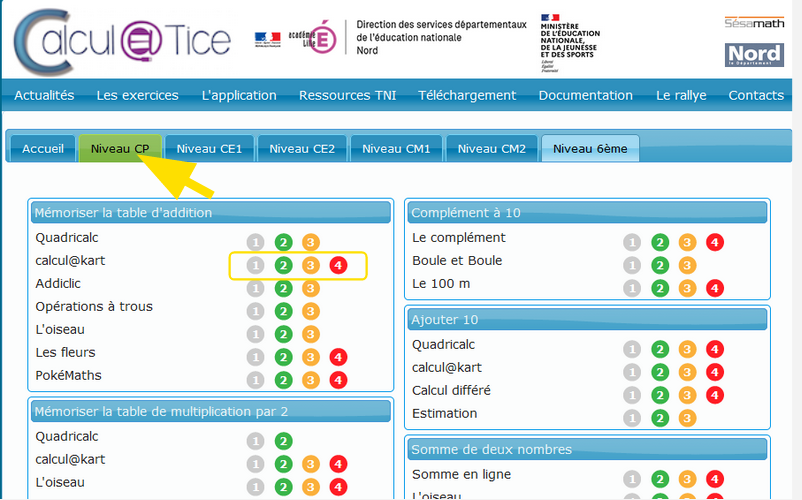
Task: Switch to the Niveau CE1 tab
Action: (x=209, y=148)
